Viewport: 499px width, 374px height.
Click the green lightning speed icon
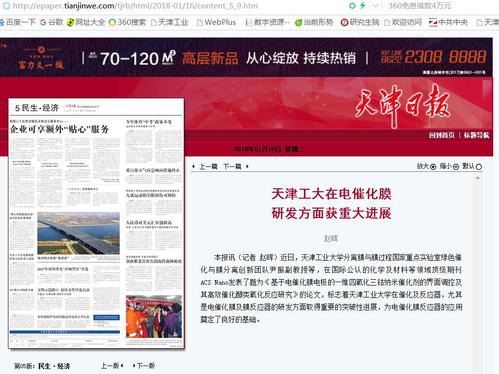pos(362,5)
